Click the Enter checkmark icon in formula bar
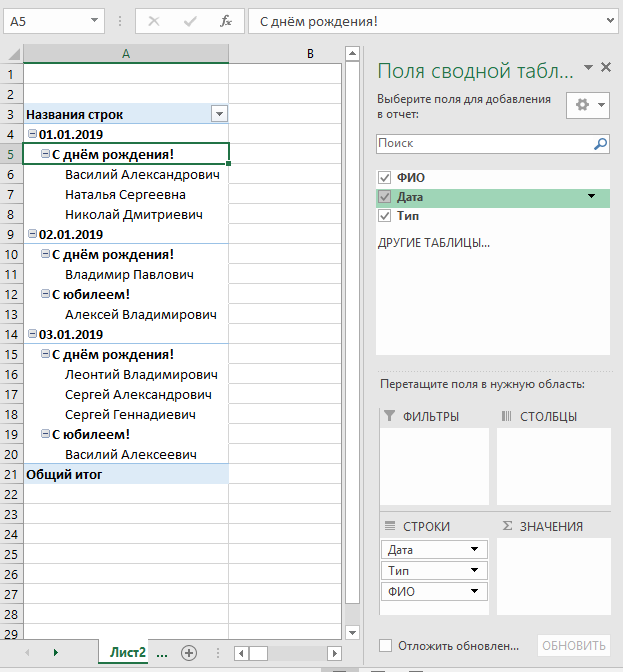The width and height of the screenshot is (623, 672). tap(190, 21)
